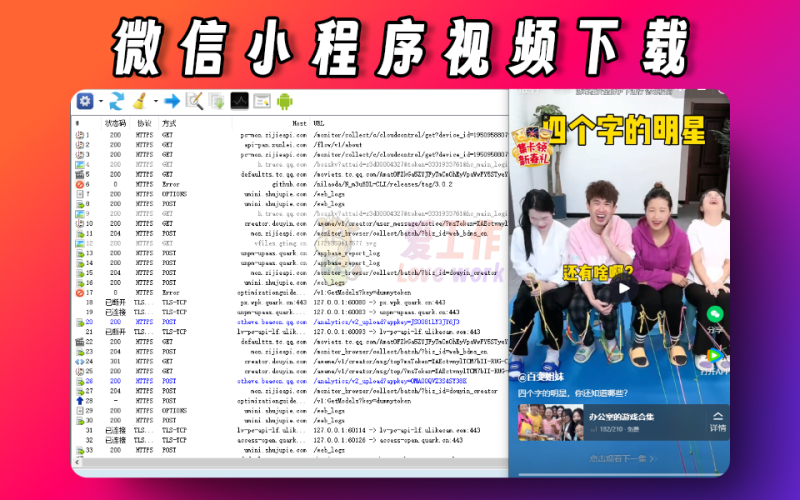Open the black monitor graph icon
Image resolution: width=800 pixels, height=500 pixels.
tap(239, 101)
